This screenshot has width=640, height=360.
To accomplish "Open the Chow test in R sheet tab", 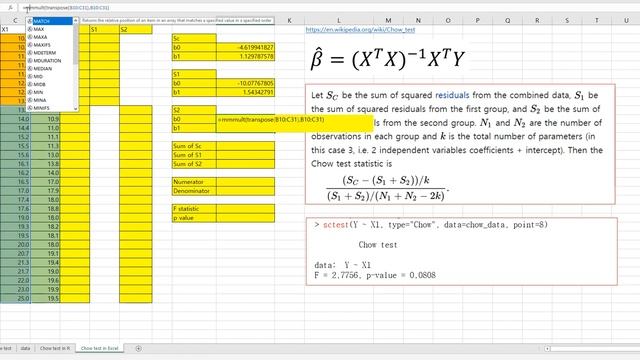I will pyautogui.click(x=55, y=348).
